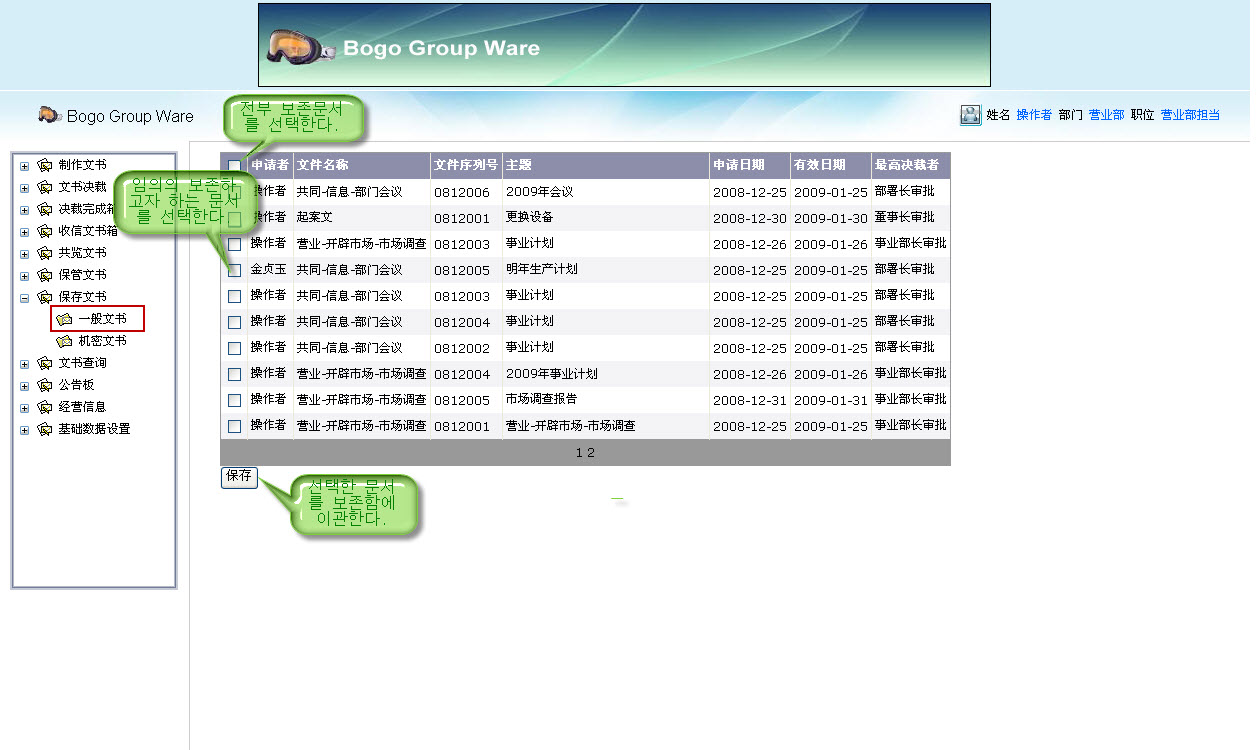
Task: Open the 经营信息 menu item
Action: (x=82, y=407)
